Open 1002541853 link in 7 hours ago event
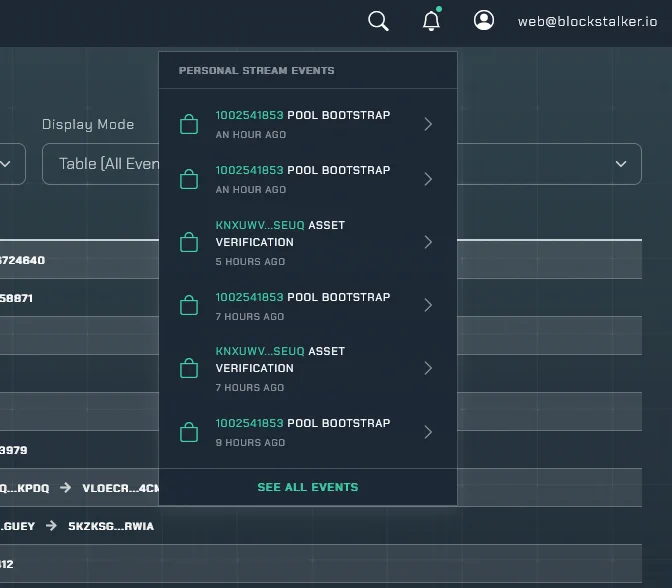The width and height of the screenshot is (672, 588). tap(249, 297)
